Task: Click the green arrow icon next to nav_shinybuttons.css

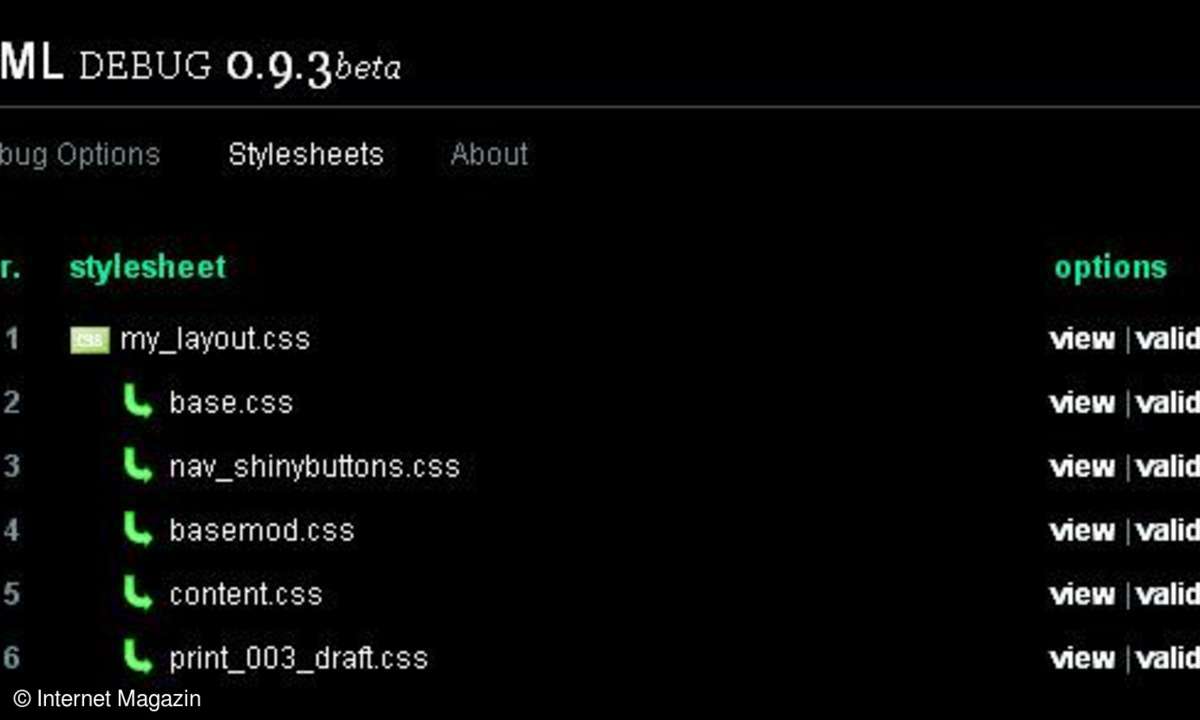Action: tap(138, 466)
